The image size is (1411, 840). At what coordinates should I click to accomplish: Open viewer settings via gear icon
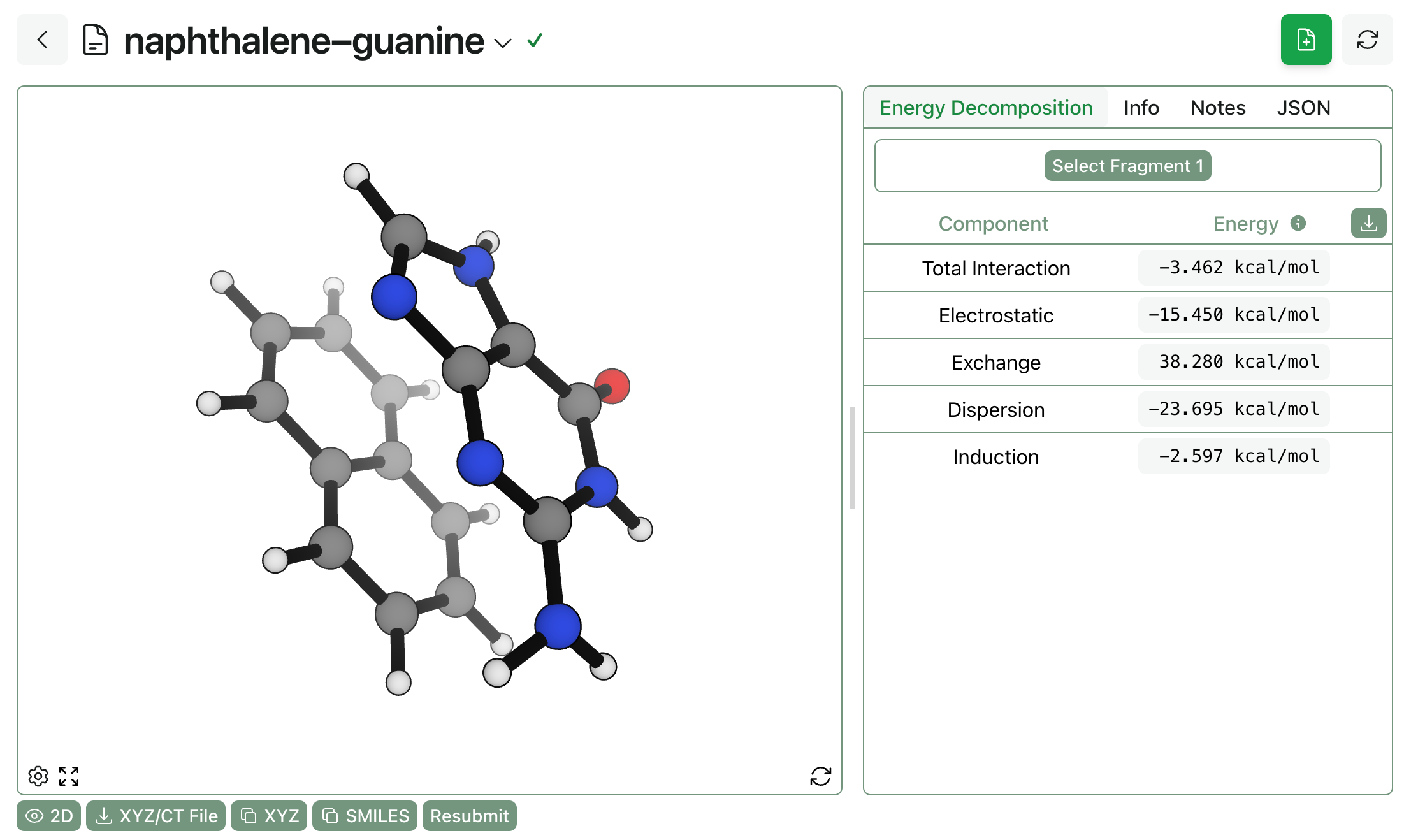tap(38, 776)
